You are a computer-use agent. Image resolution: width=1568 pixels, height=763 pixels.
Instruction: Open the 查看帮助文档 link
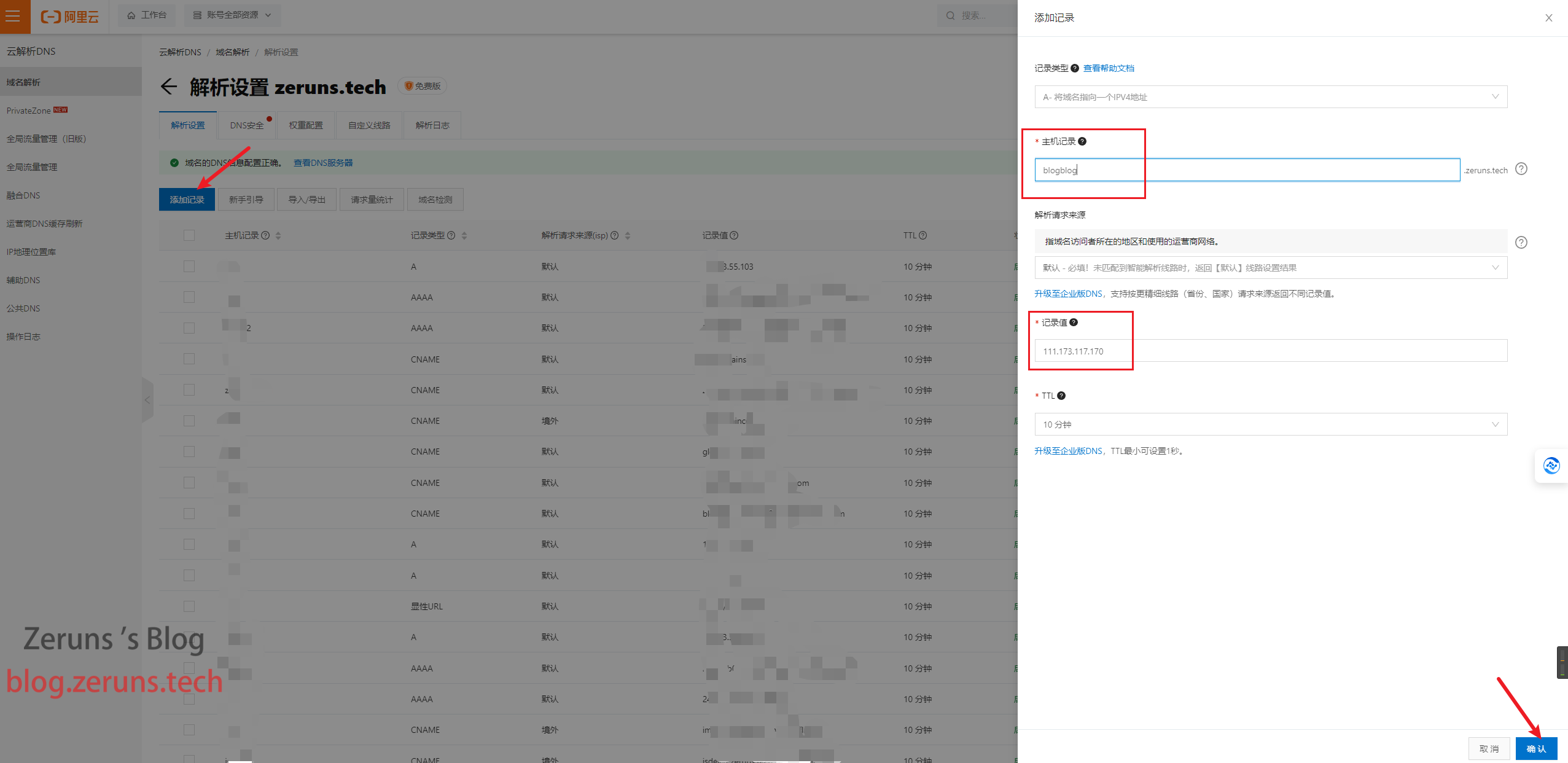tap(1108, 68)
